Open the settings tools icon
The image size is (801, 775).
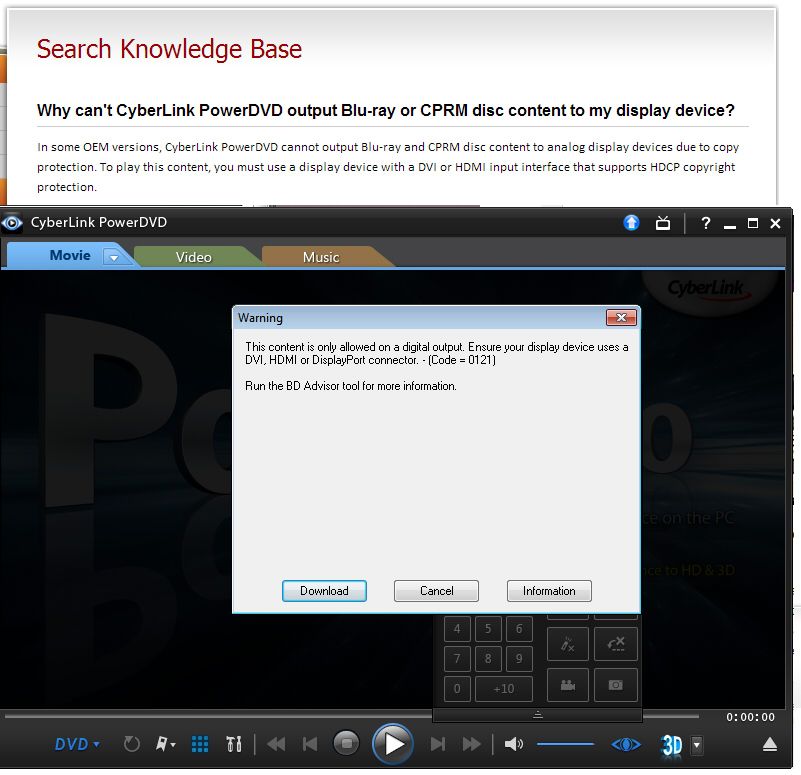click(235, 744)
